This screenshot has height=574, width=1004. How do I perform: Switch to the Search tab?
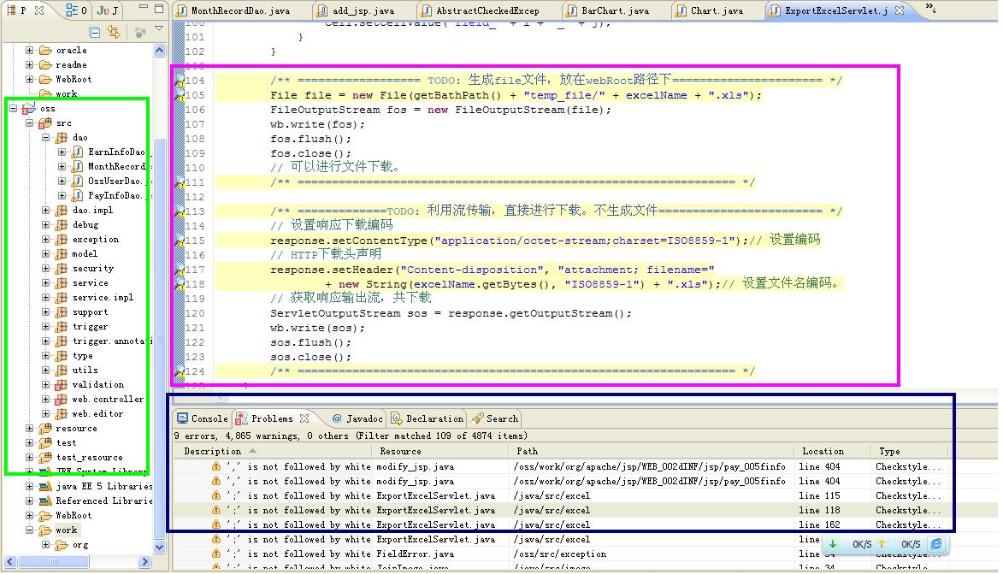(x=495, y=418)
